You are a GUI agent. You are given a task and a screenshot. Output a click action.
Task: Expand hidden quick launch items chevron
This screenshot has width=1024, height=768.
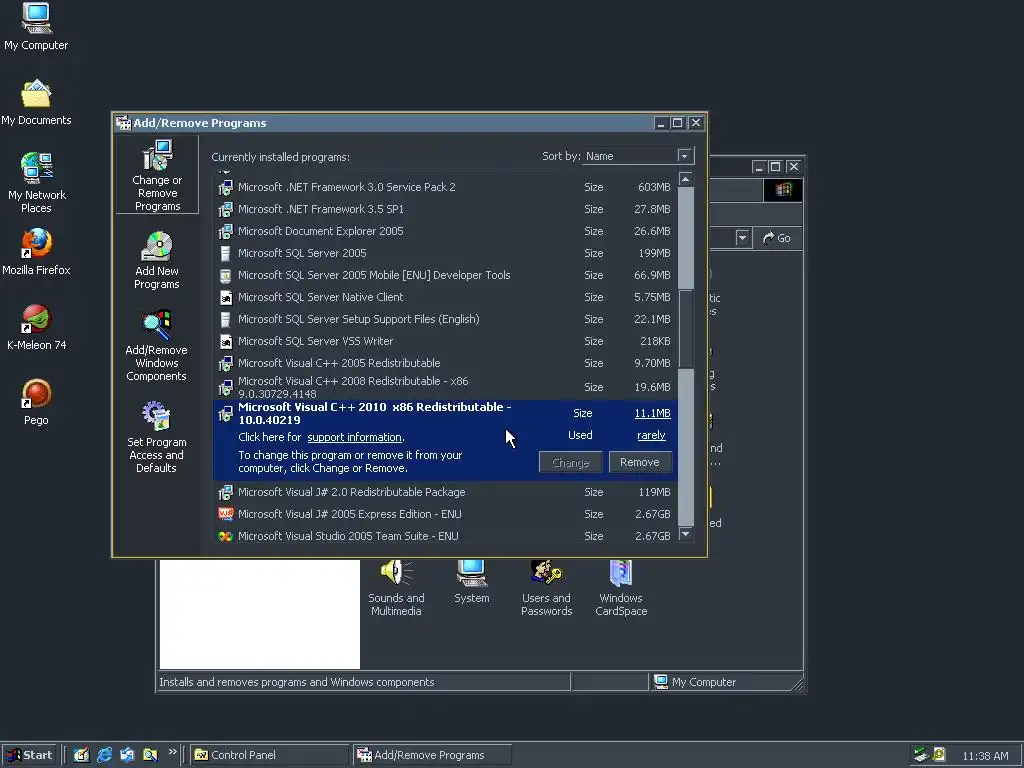click(x=172, y=752)
